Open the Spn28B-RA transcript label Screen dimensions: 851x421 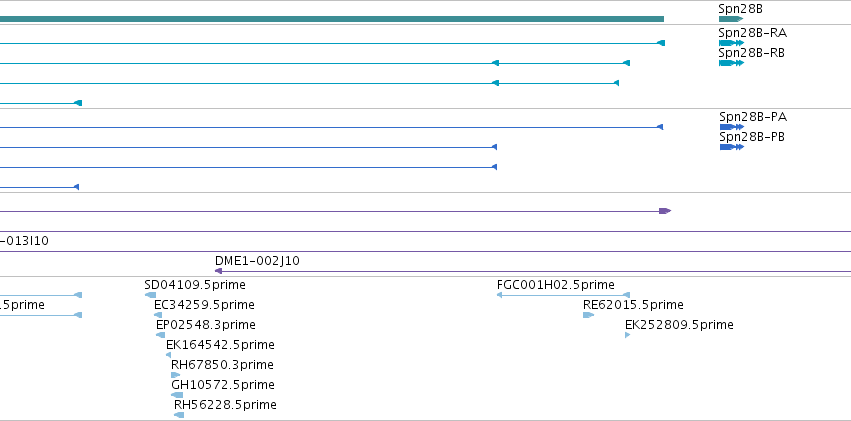pyautogui.click(x=752, y=33)
